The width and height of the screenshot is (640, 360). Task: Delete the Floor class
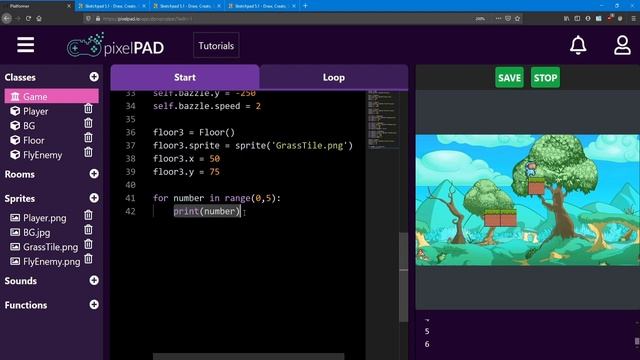point(88,138)
